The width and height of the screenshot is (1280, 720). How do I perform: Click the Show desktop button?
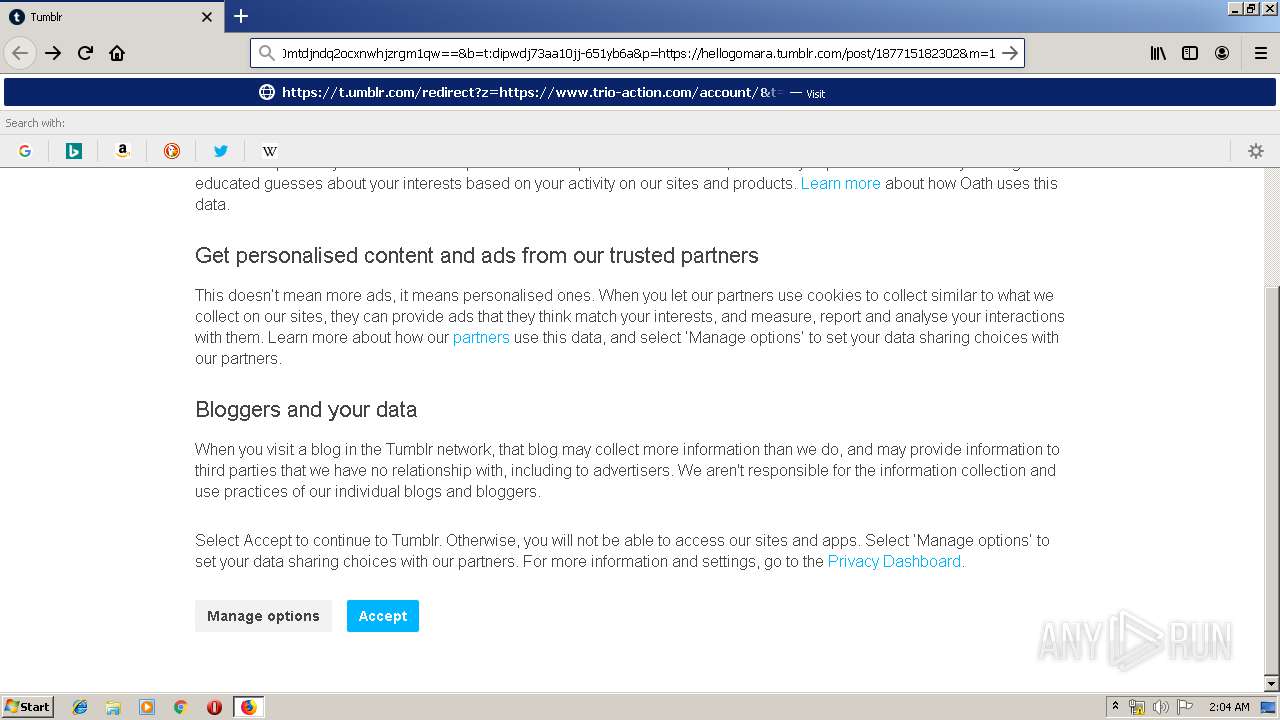[1269, 707]
